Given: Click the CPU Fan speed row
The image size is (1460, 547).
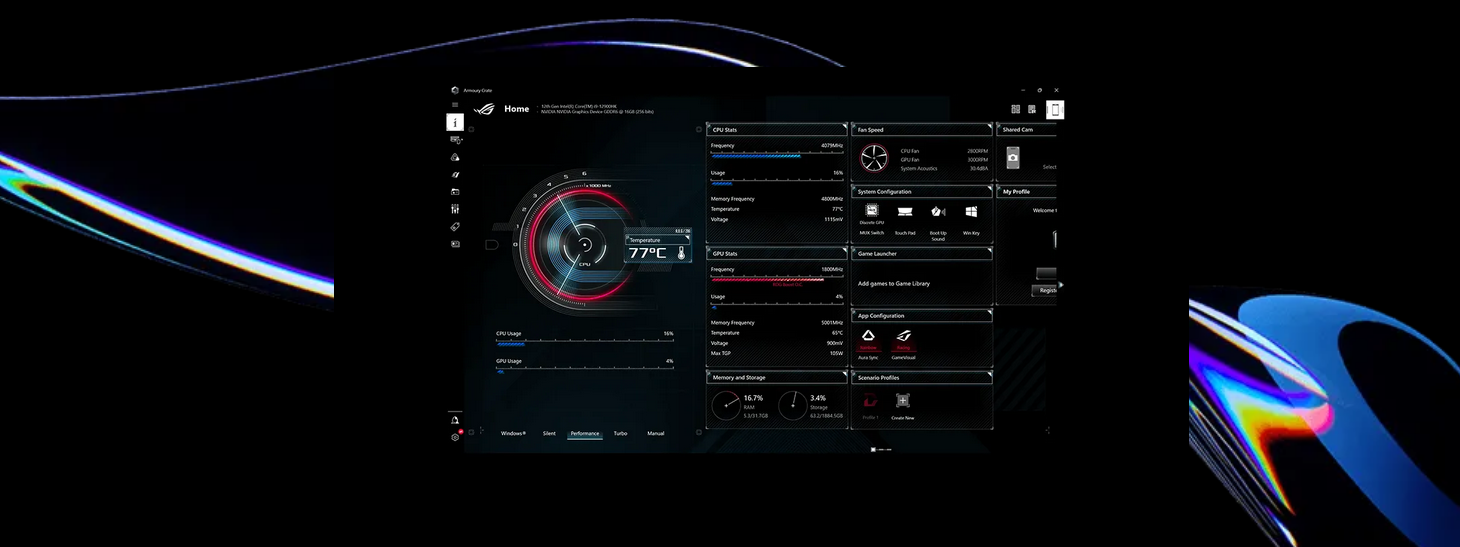Looking at the screenshot, I should click(x=944, y=151).
